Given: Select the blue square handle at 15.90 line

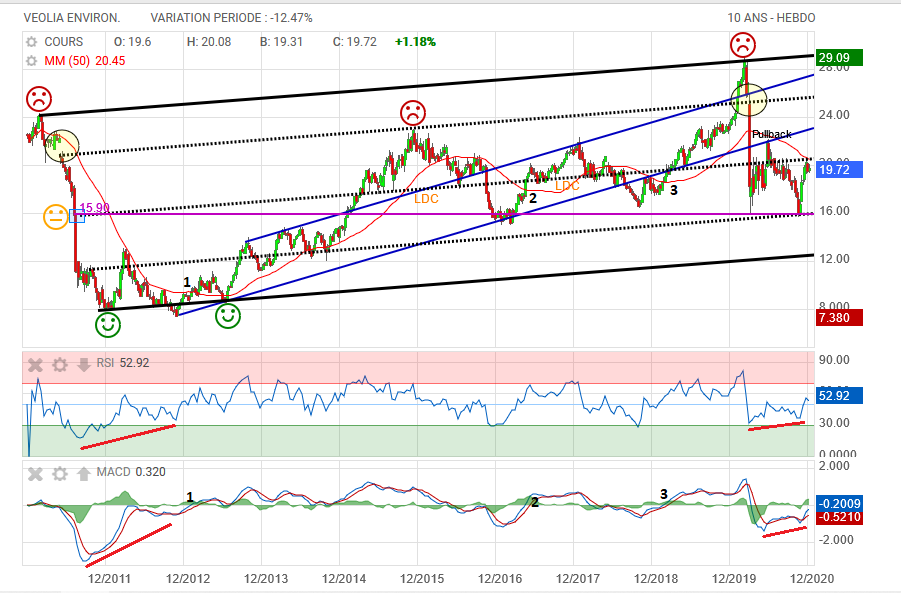Looking at the screenshot, I should click(77, 215).
